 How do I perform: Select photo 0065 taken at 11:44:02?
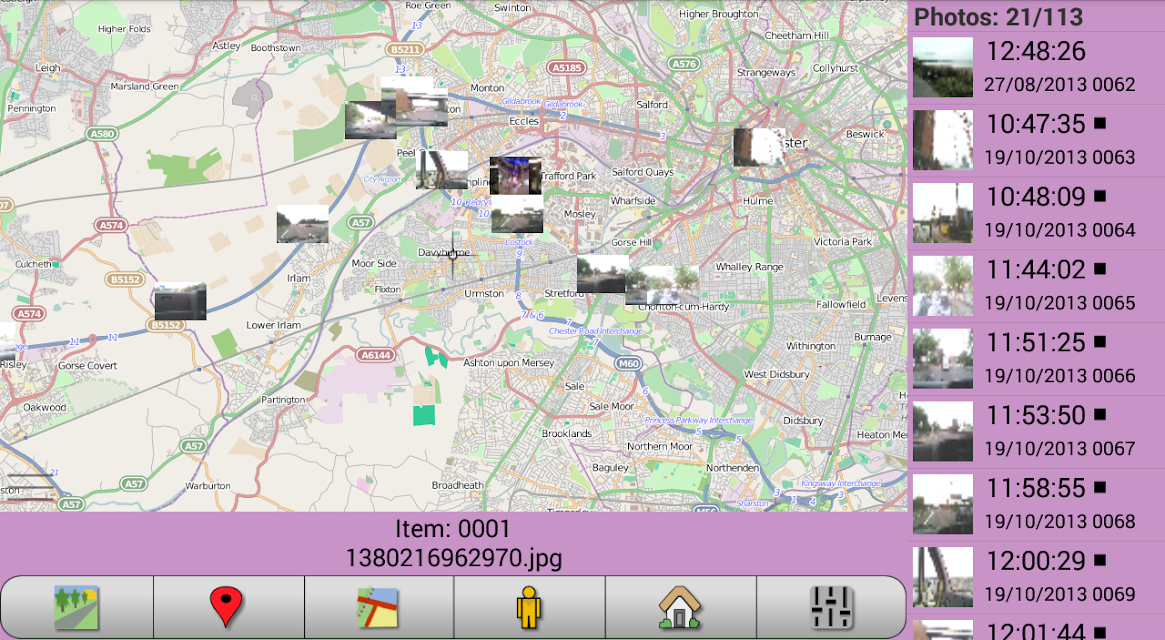[x=1037, y=286]
